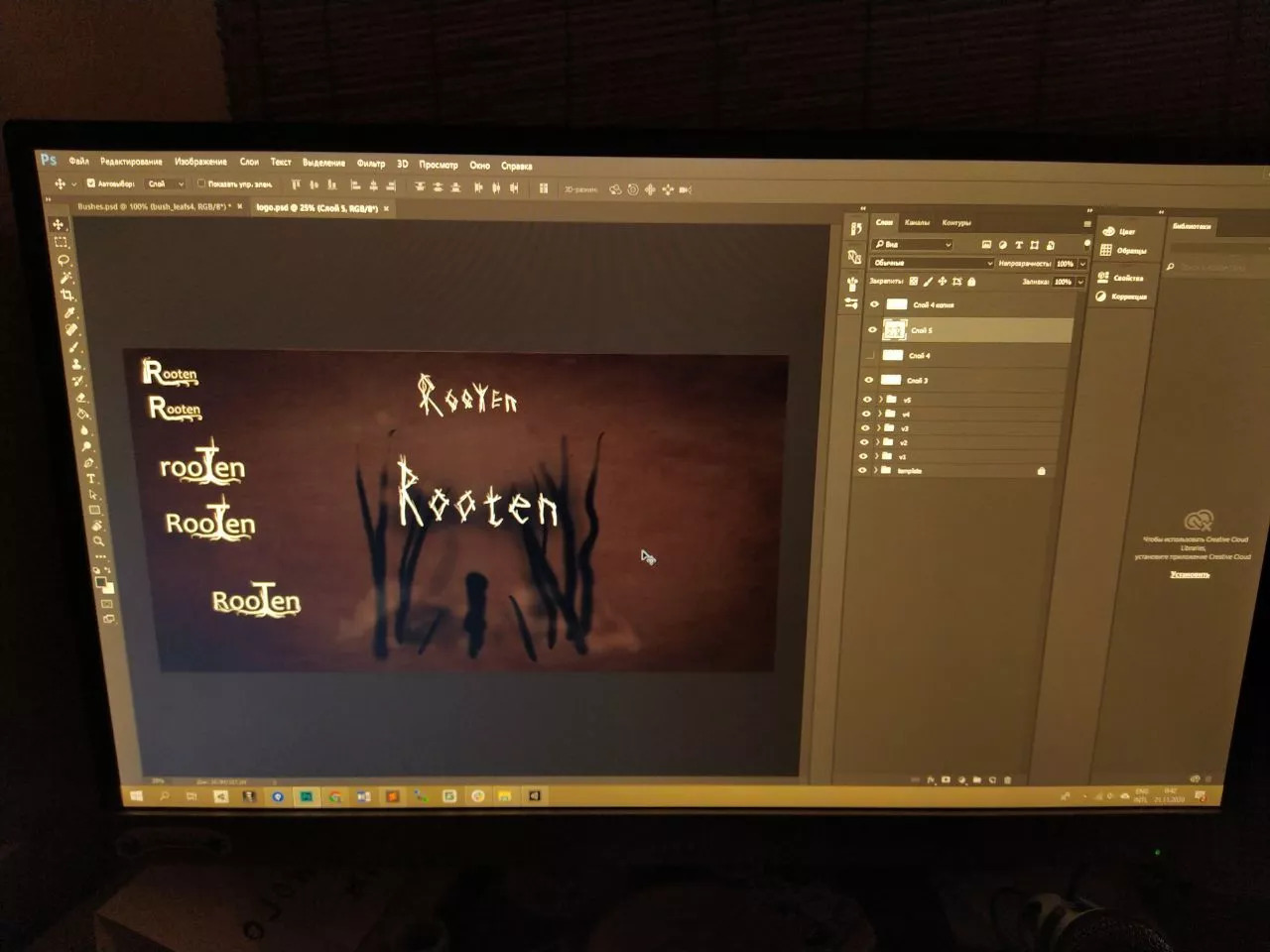Open the Вид layer filter kind dropdown
The height and width of the screenshot is (952, 1270).
tap(912, 245)
